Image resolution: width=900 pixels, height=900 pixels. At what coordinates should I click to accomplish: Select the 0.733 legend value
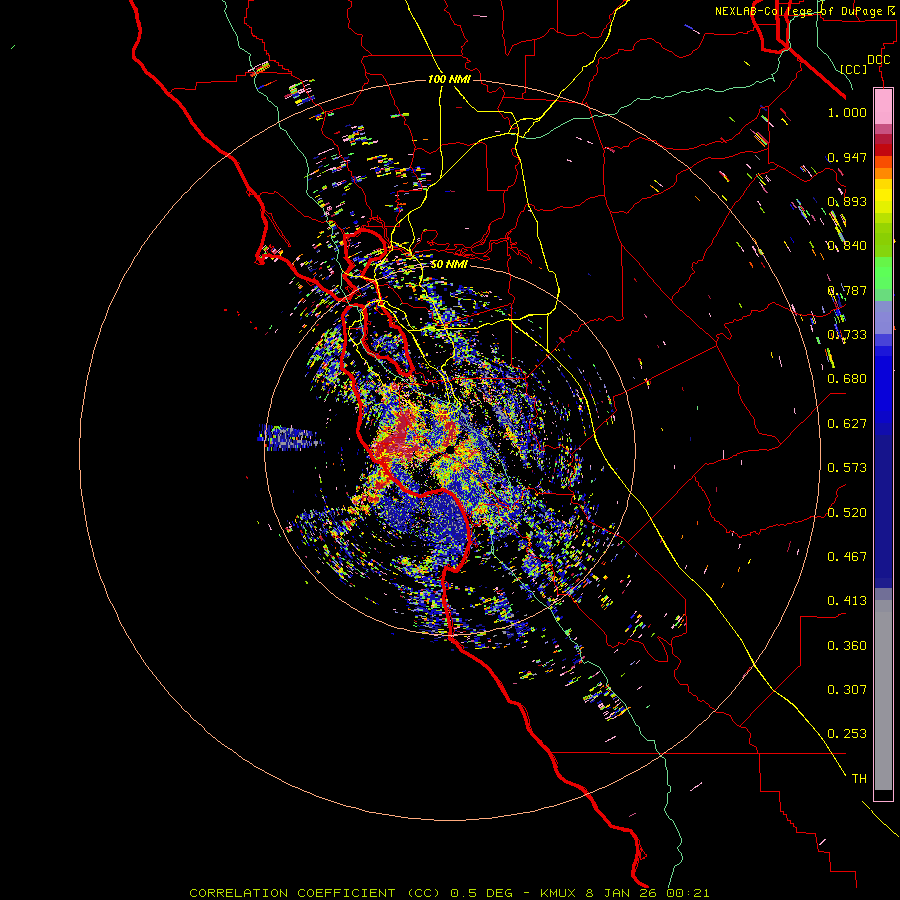(x=847, y=335)
